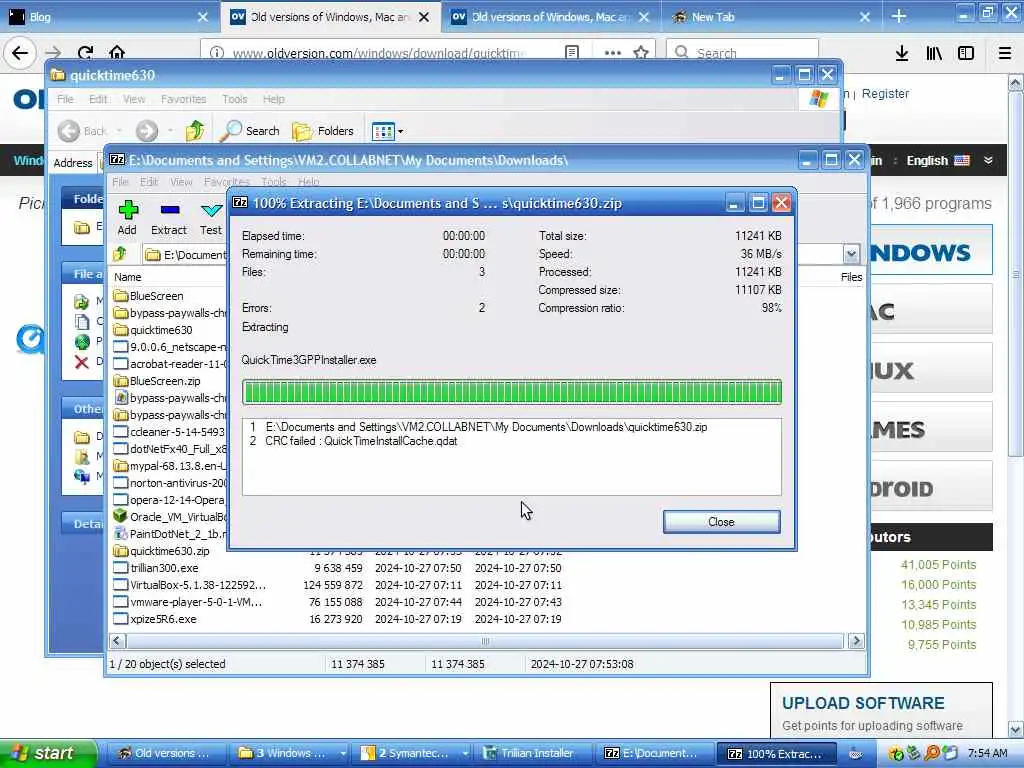Click the Extract icon in 7-Zip toolbar

click(x=169, y=210)
